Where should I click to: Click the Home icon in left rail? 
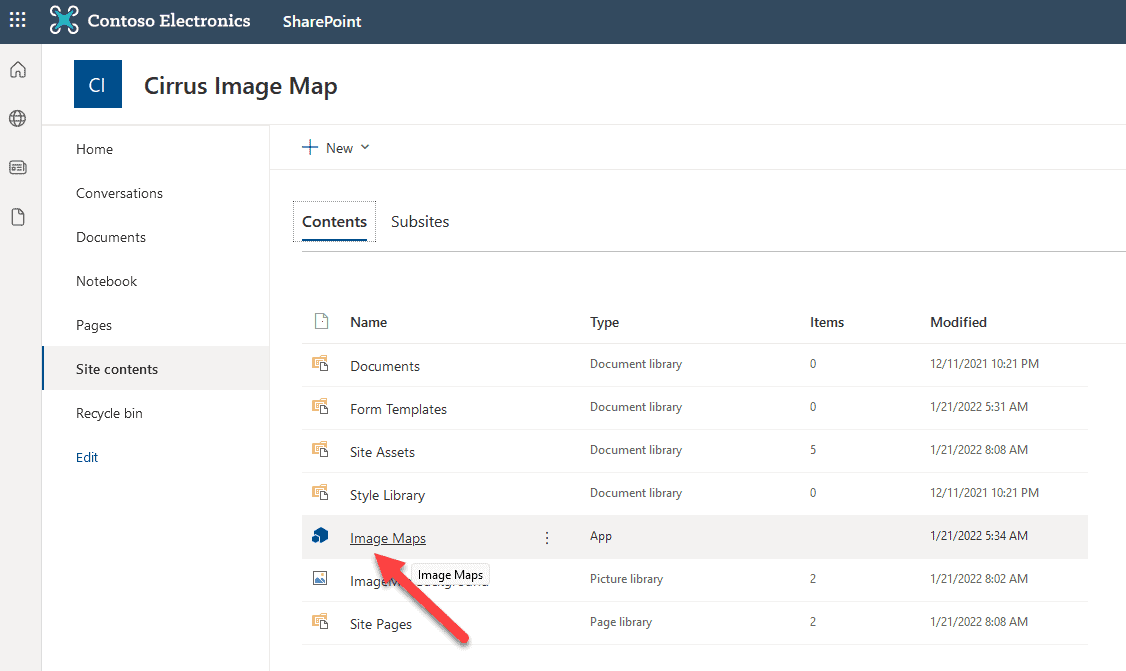17,69
